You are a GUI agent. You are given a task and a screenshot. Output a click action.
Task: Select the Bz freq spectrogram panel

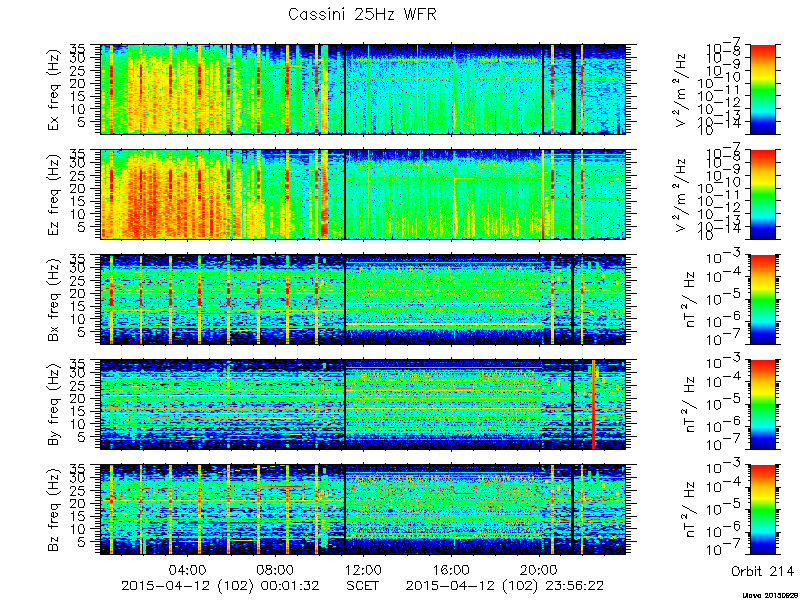pos(363,510)
